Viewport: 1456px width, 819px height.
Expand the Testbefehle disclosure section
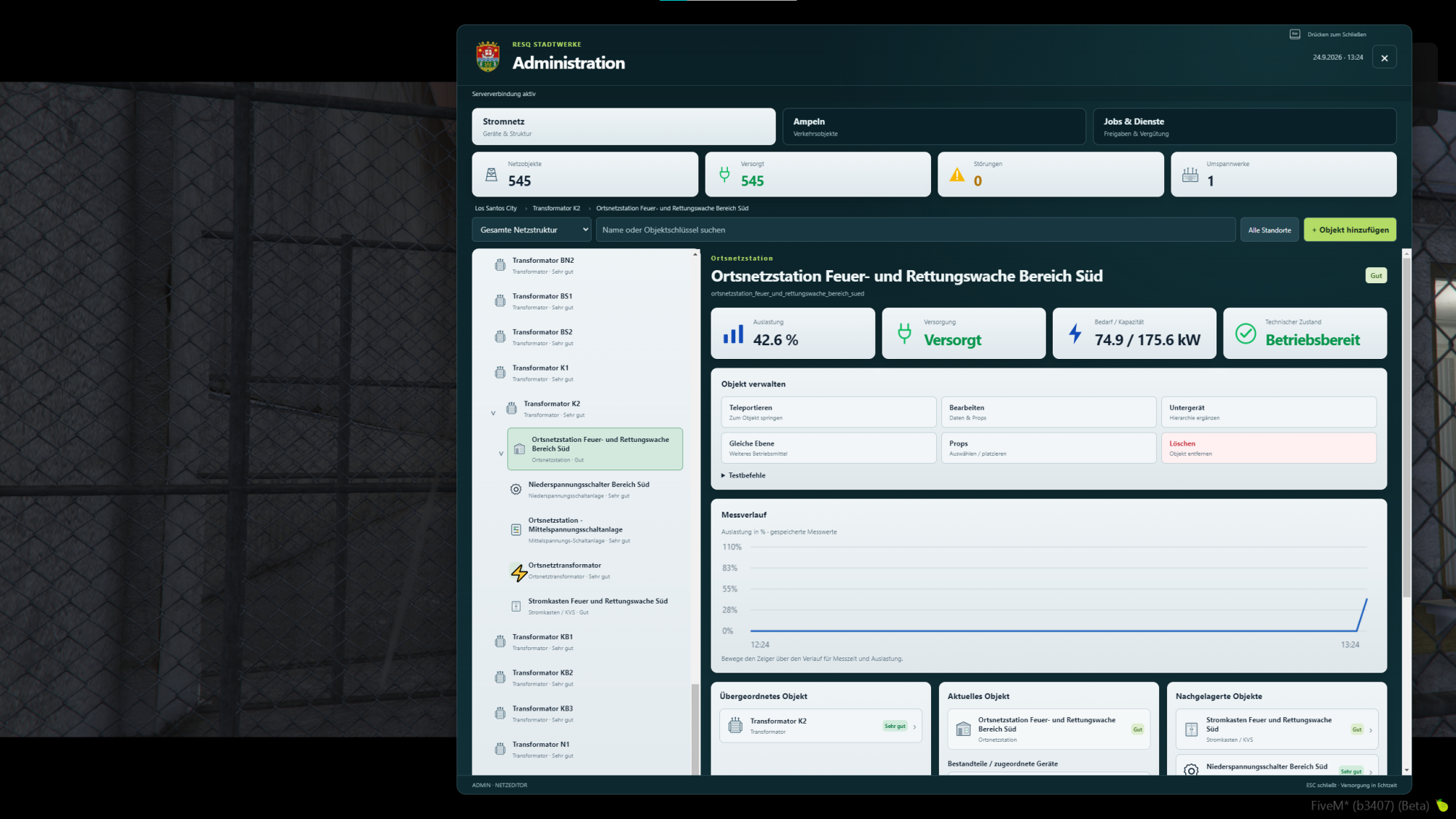point(743,475)
